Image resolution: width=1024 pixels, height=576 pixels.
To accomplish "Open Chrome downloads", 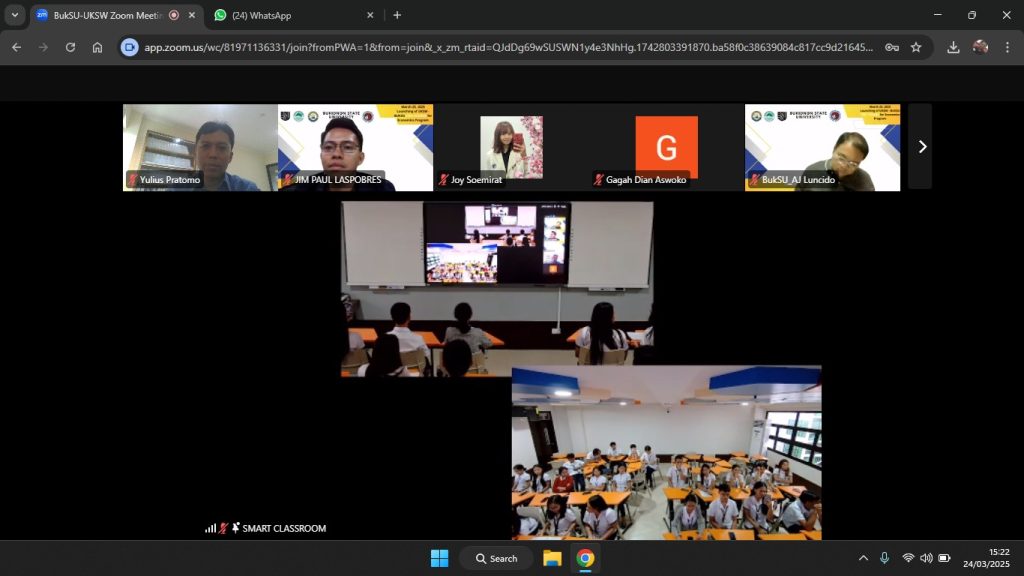I will (x=953, y=47).
